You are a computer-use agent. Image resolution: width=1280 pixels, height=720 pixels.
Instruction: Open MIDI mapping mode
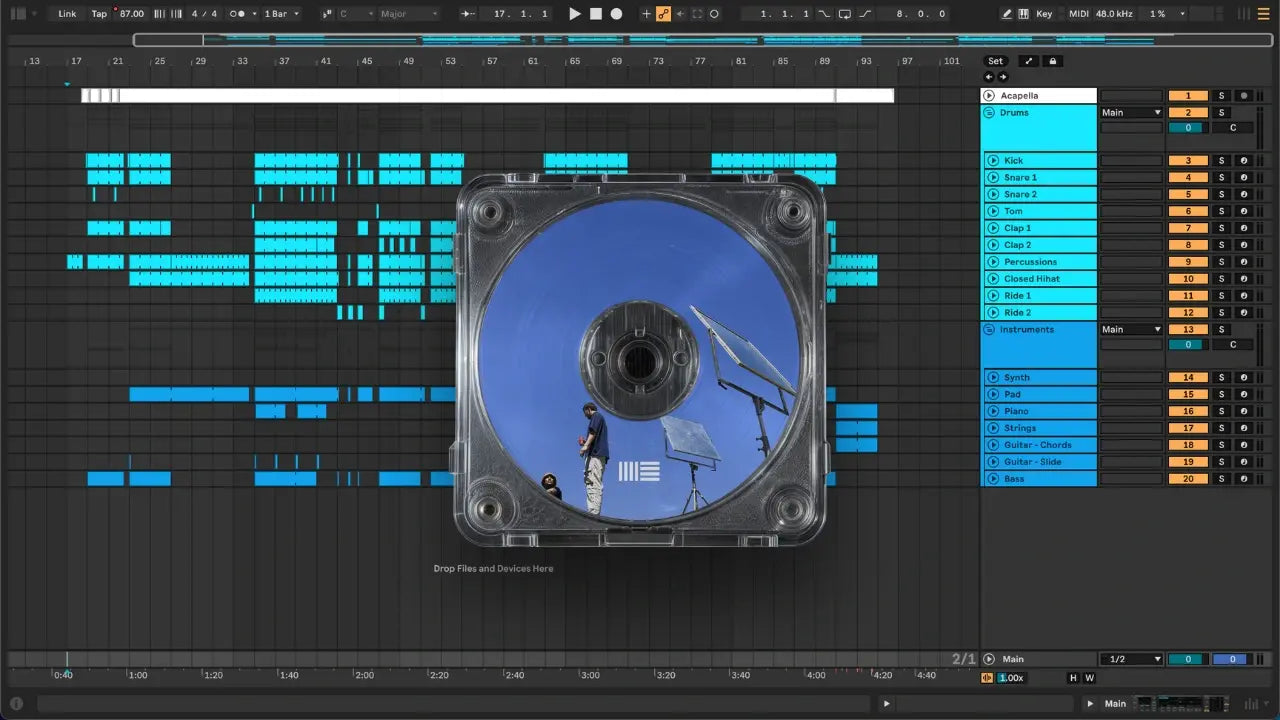1078,14
